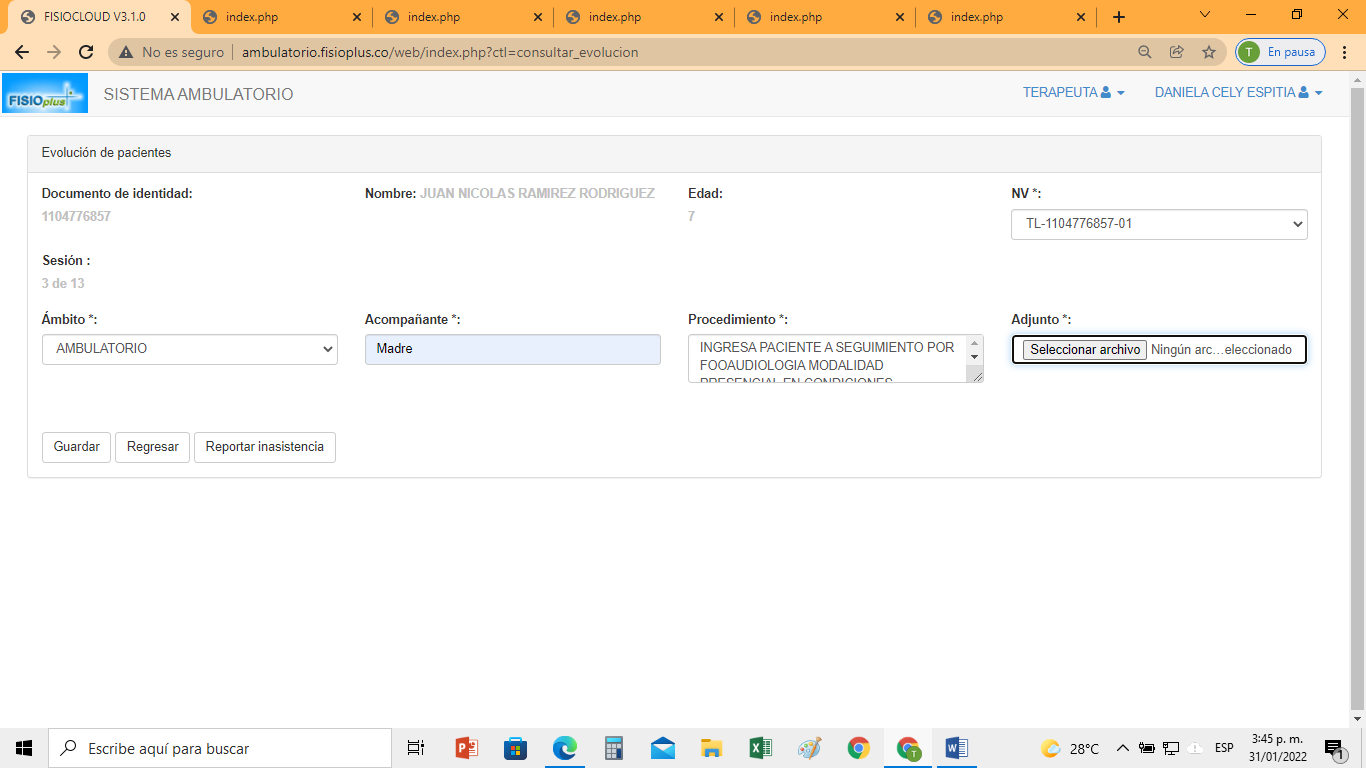Open the TERAPEUTA dropdown menu

[1073, 93]
